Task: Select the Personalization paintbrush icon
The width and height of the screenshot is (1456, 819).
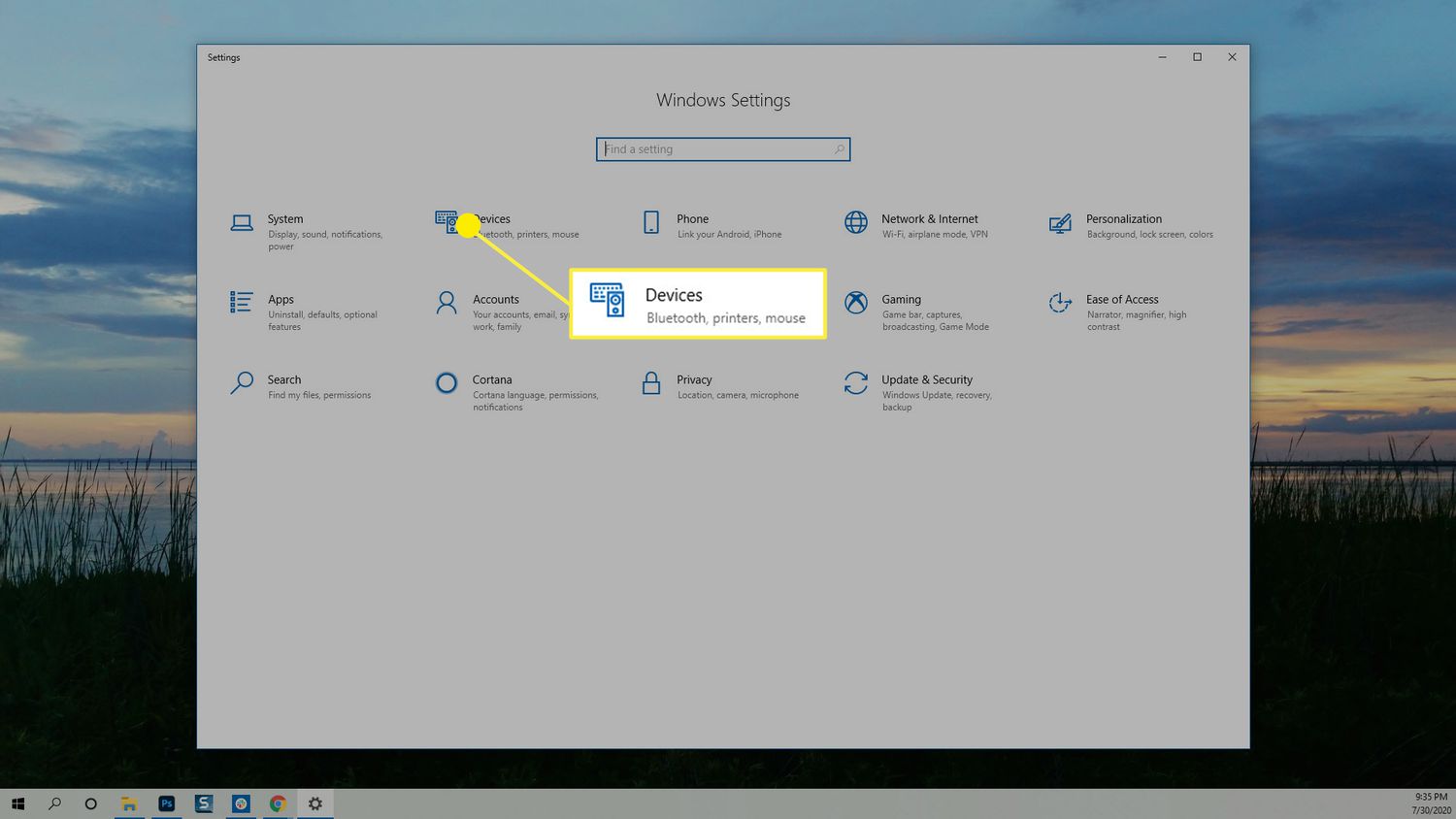Action: point(1060,224)
